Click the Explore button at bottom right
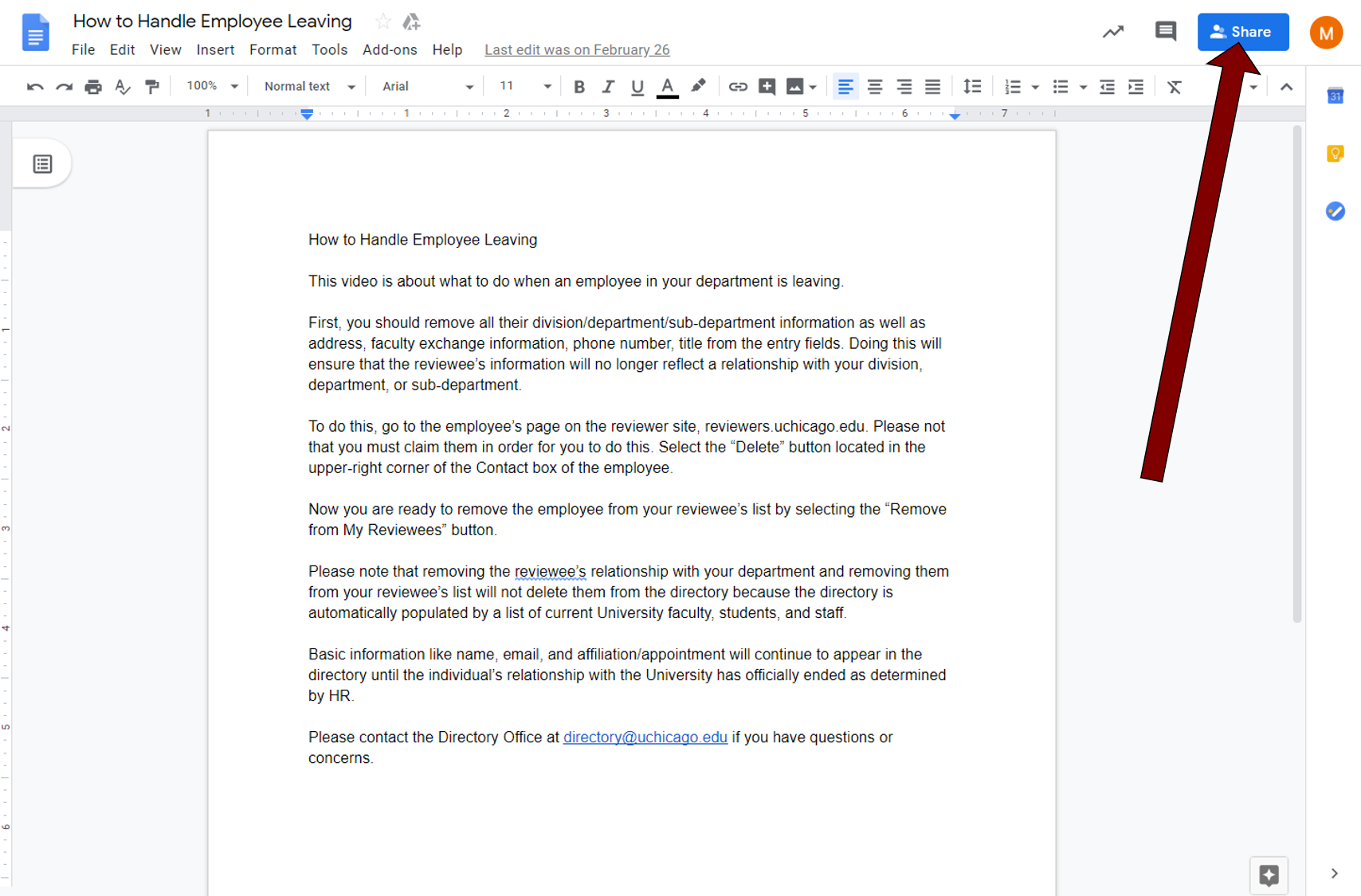The width and height of the screenshot is (1361, 896). click(x=1269, y=875)
